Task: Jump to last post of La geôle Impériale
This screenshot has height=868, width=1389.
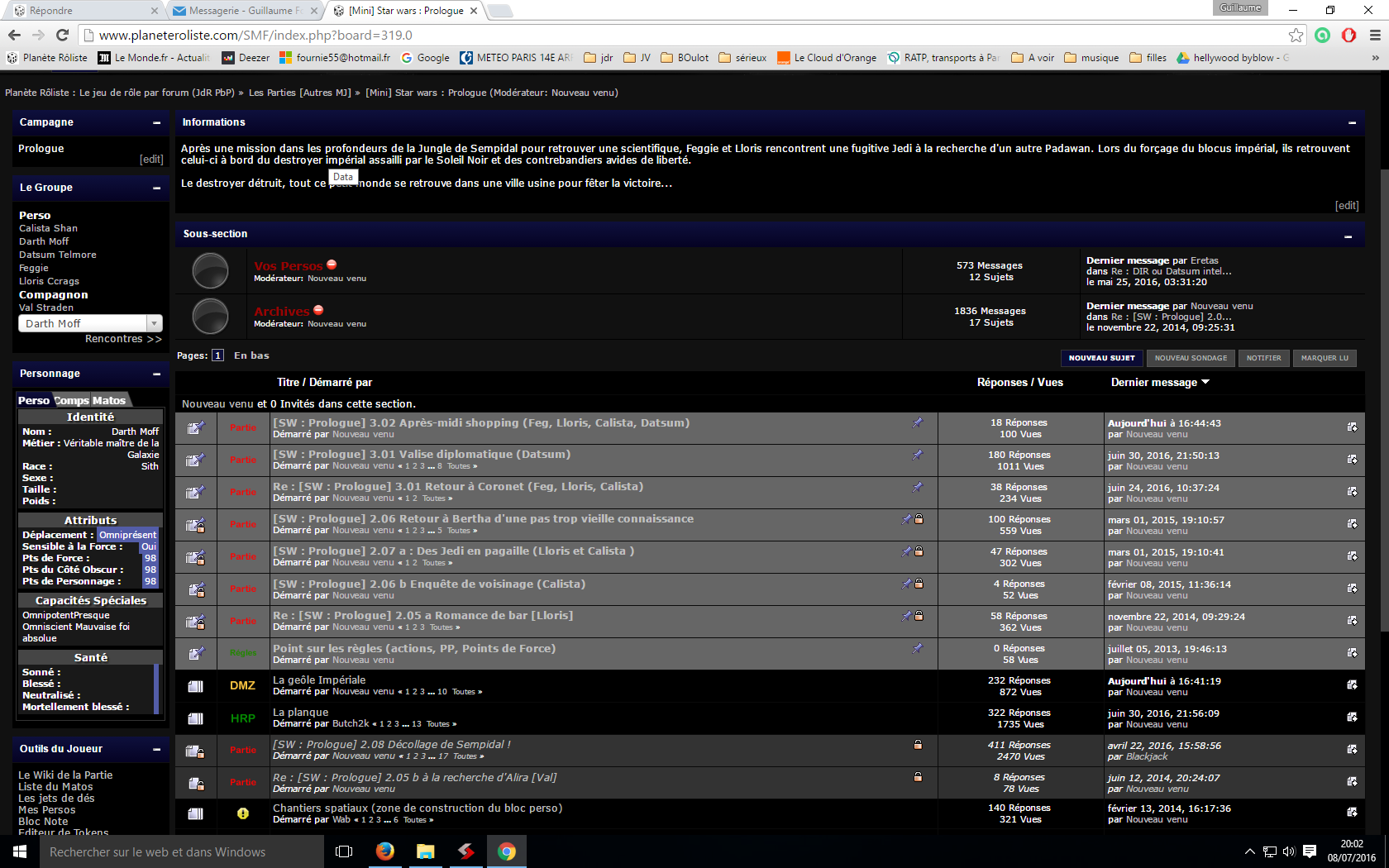Action: (1352, 685)
